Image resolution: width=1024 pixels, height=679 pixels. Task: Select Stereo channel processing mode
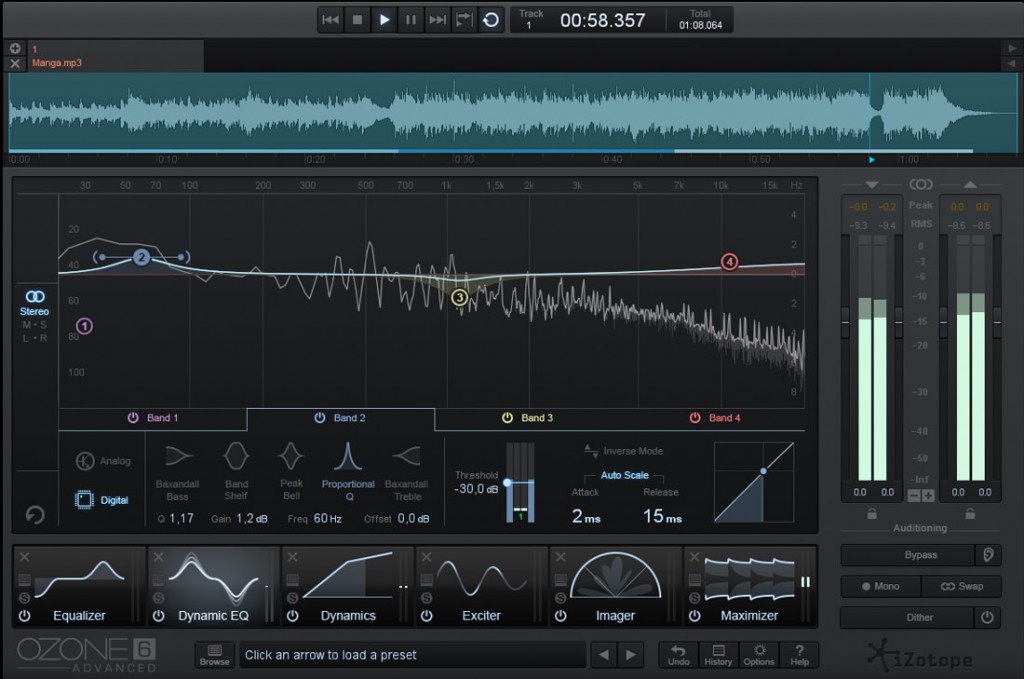point(35,304)
